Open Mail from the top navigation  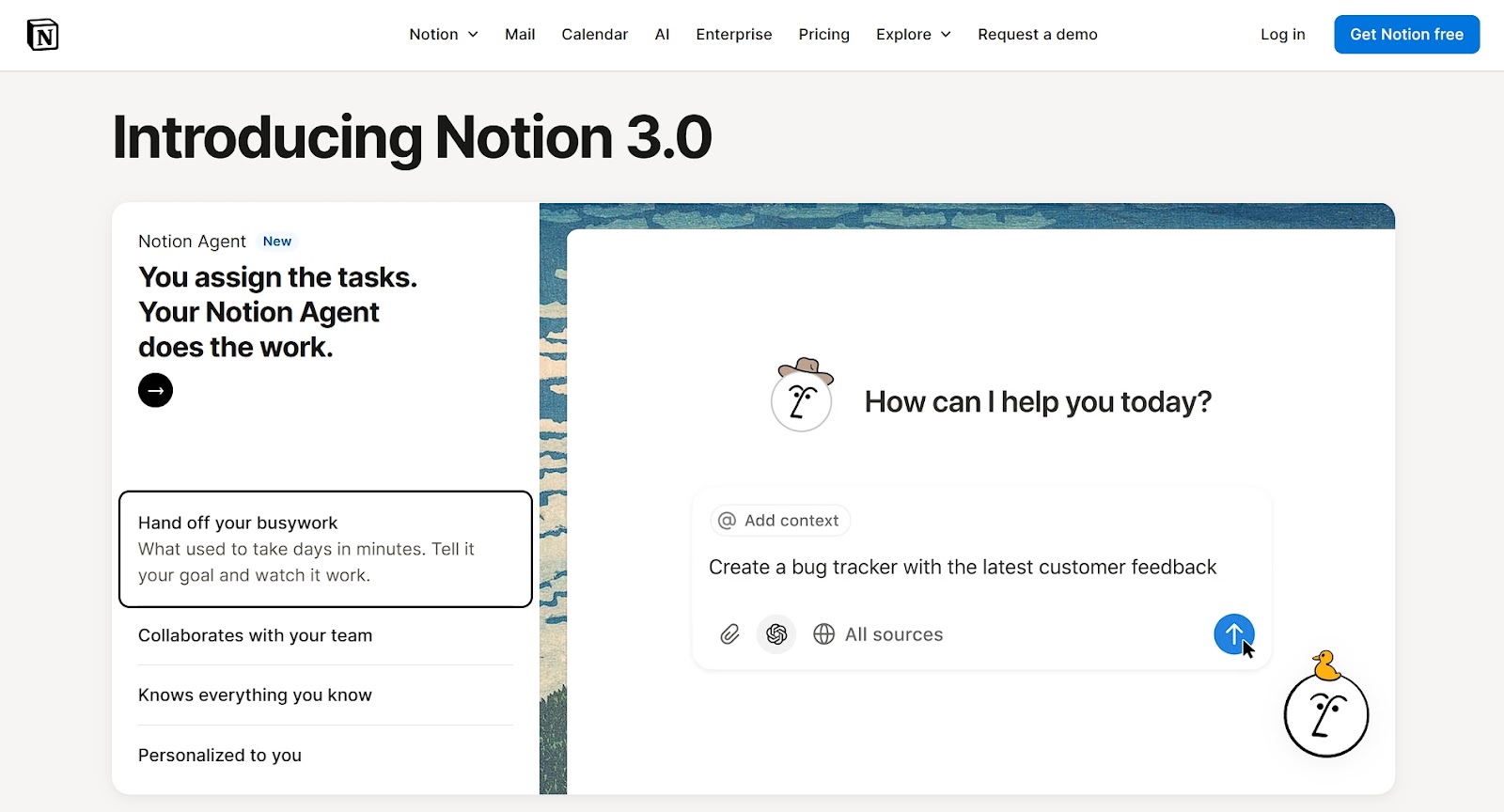520,35
